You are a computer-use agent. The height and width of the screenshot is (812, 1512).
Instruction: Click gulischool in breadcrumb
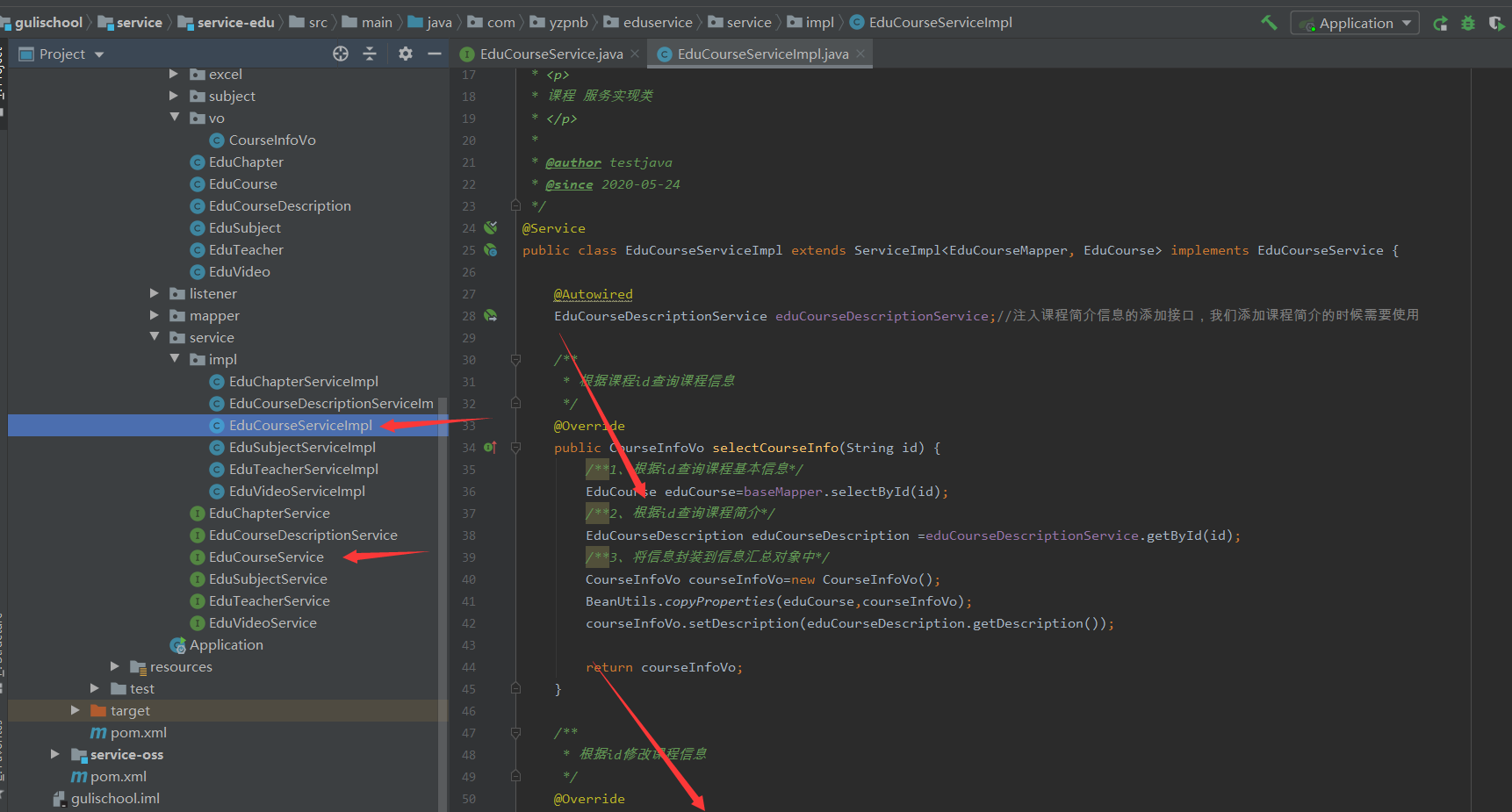click(48, 22)
